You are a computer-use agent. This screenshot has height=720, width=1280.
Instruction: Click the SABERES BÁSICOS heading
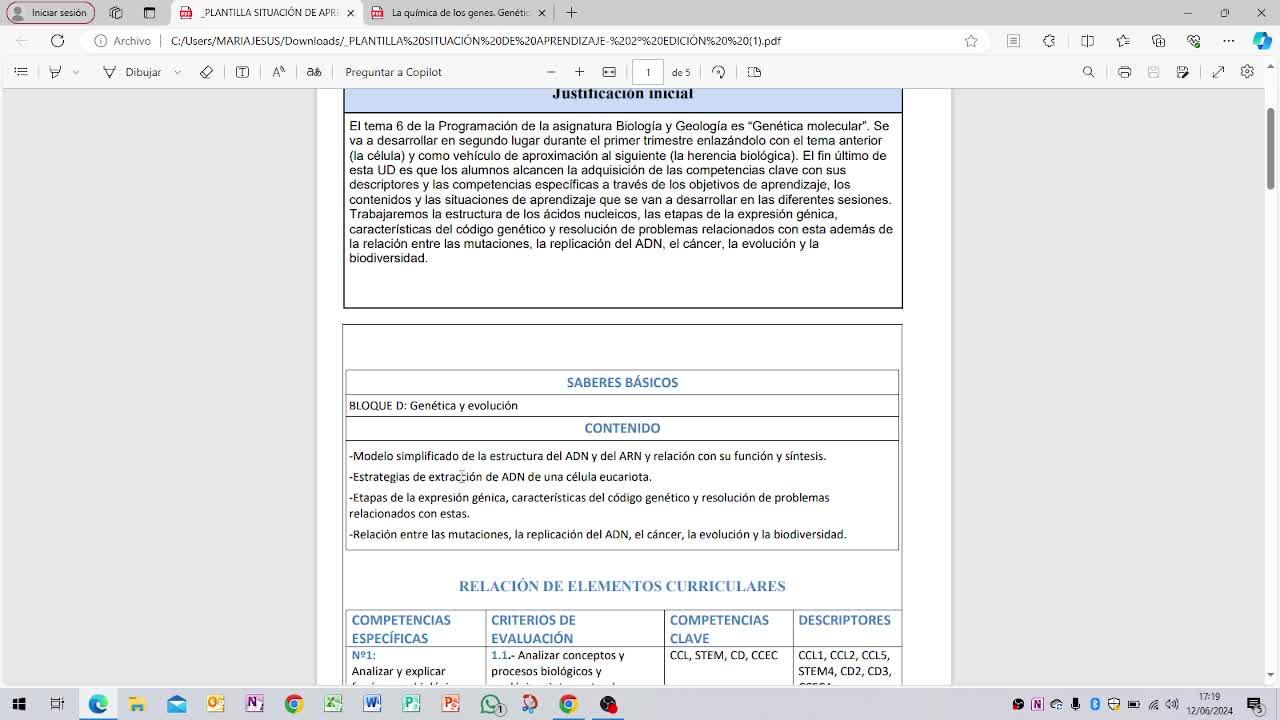point(622,382)
